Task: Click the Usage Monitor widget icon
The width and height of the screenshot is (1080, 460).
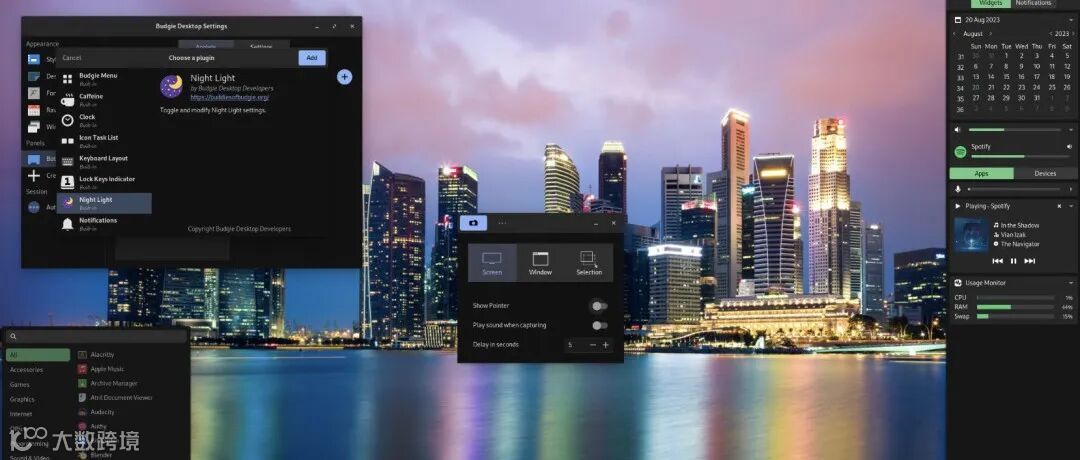Action: click(958, 283)
